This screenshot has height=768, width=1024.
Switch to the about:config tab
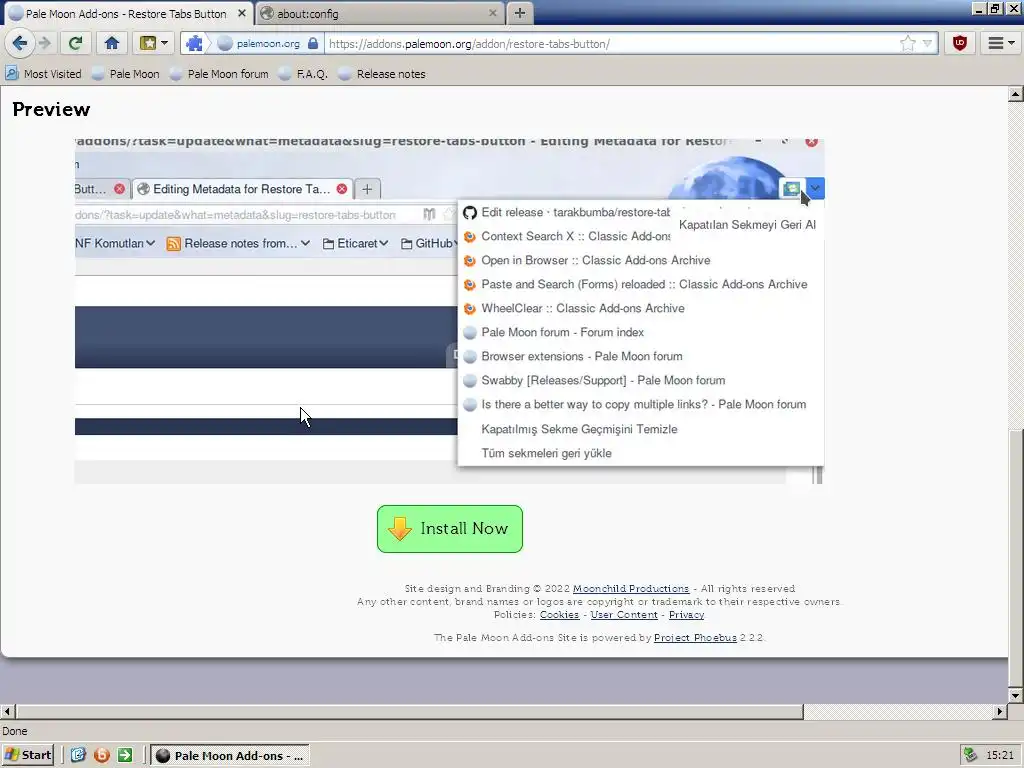[x=379, y=14]
